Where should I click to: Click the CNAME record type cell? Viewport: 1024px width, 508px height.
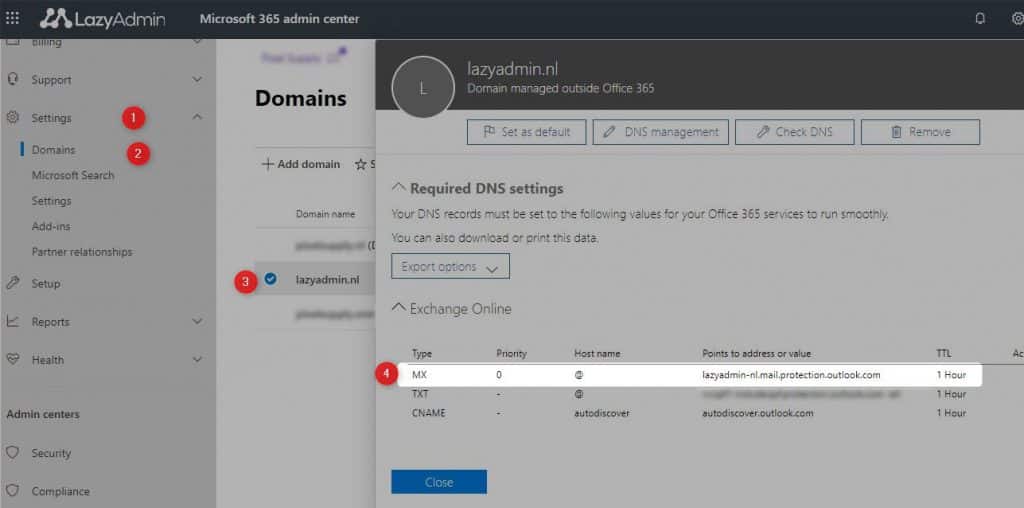click(x=428, y=413)
